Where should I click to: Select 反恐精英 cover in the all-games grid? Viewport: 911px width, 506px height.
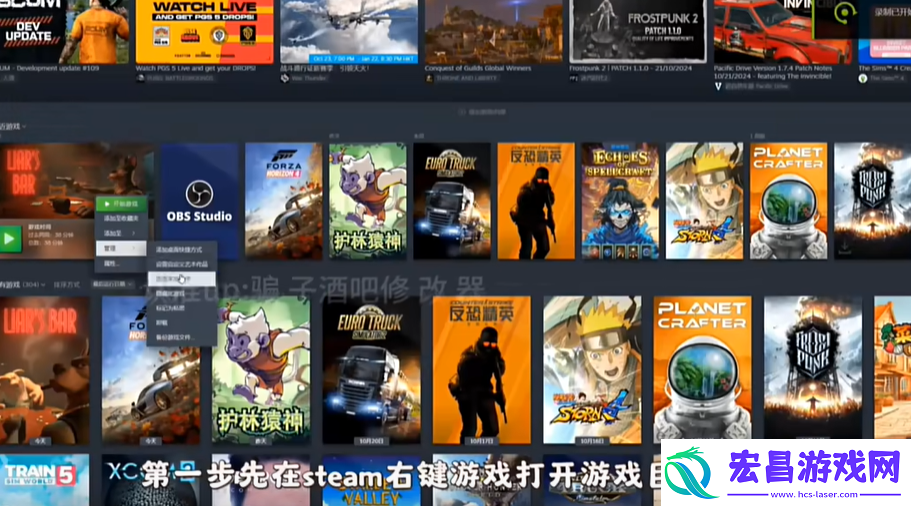482,371
